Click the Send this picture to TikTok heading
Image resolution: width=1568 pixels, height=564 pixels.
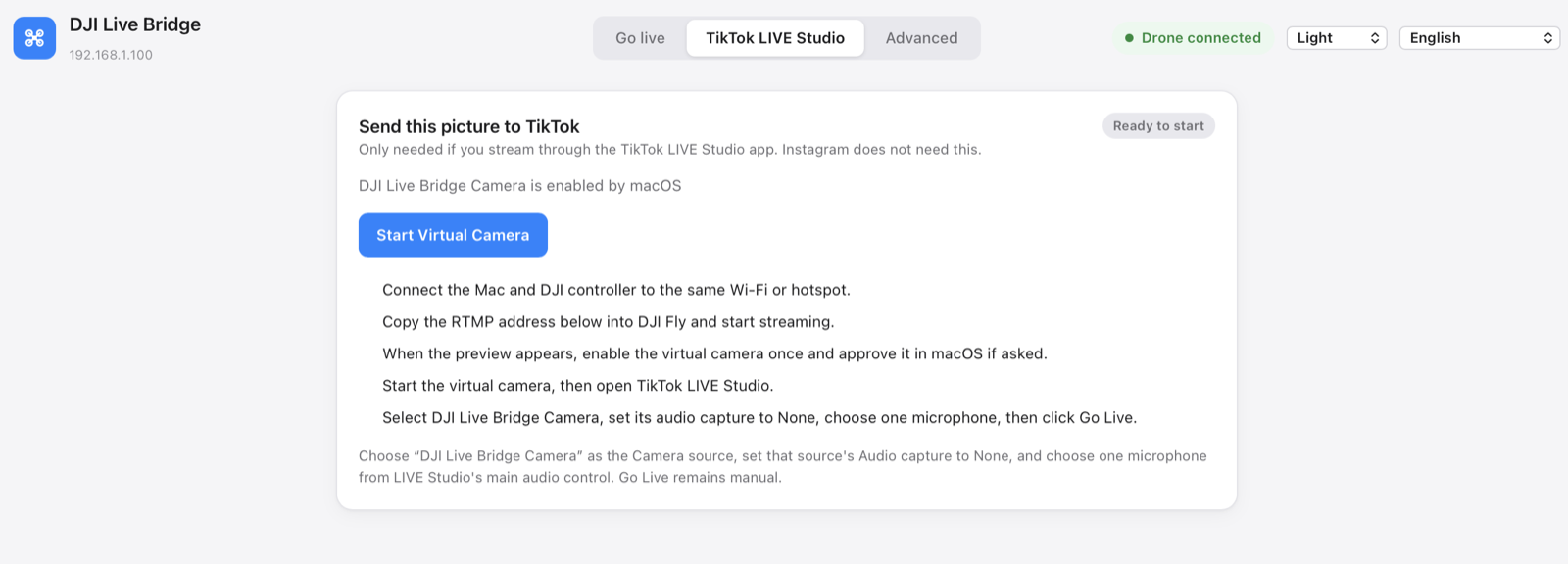469,126
